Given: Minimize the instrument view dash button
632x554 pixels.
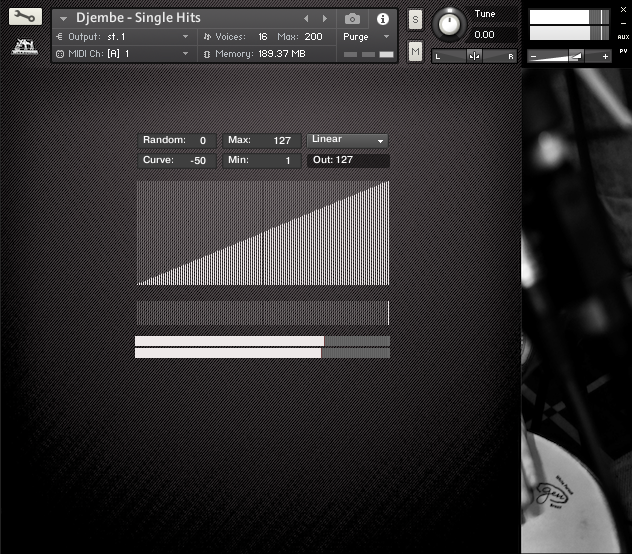Looking at the screenshot, I should coord(623,23).
